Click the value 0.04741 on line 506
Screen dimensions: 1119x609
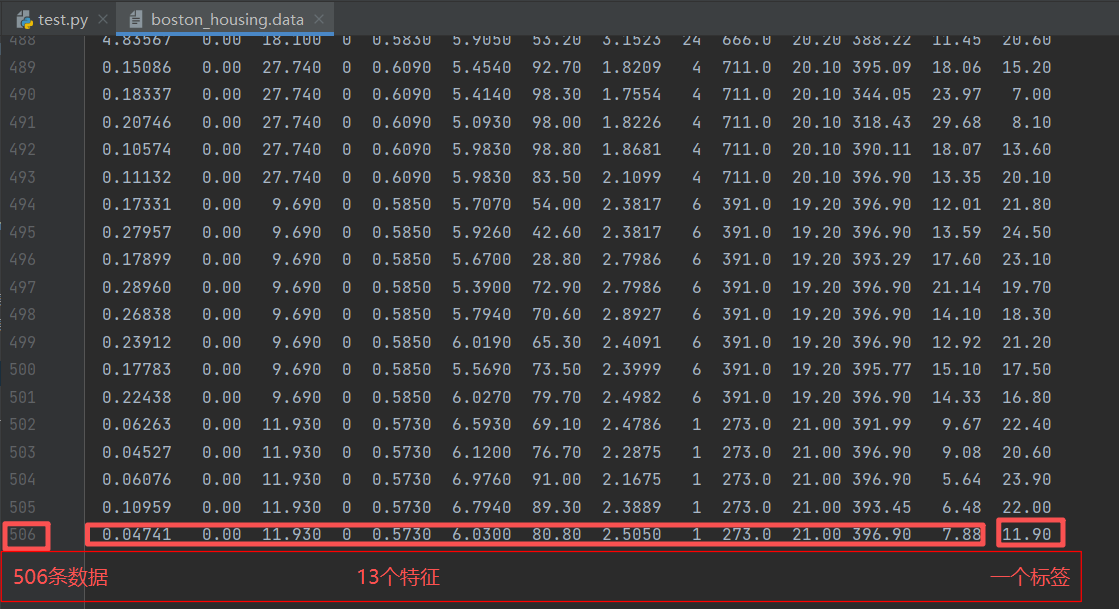pyautogui.click(x=136, y=535)
